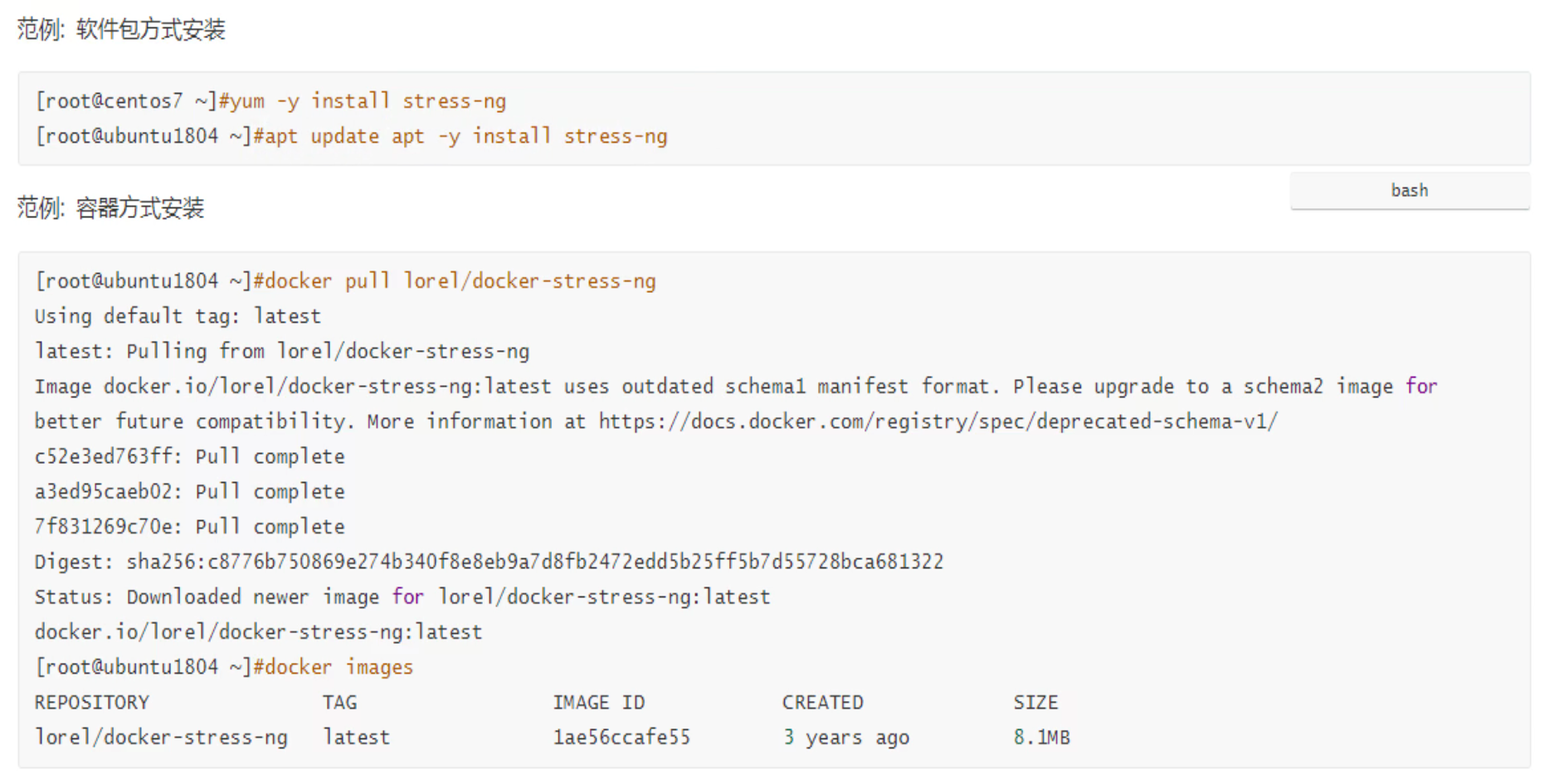Click the bash language label button

[1409, 191]
